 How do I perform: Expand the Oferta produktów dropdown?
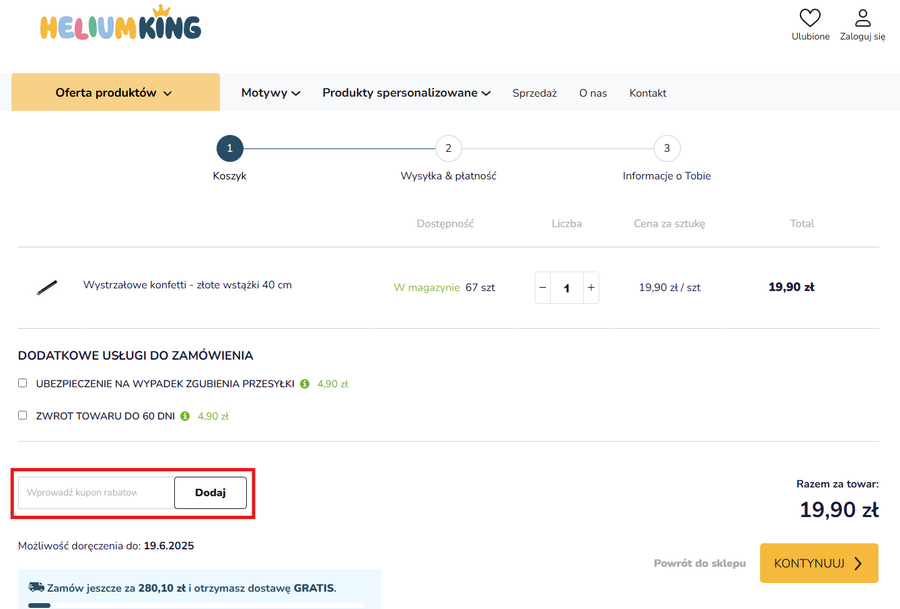pos(115,93)
